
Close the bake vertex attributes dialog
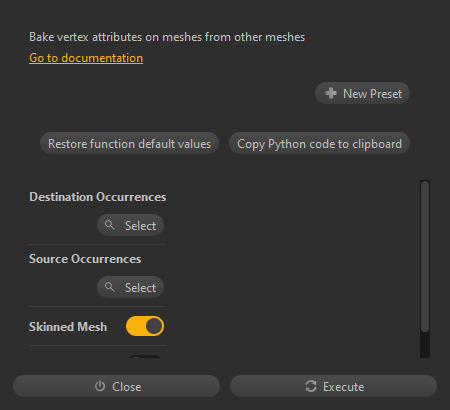pos(116,386)
